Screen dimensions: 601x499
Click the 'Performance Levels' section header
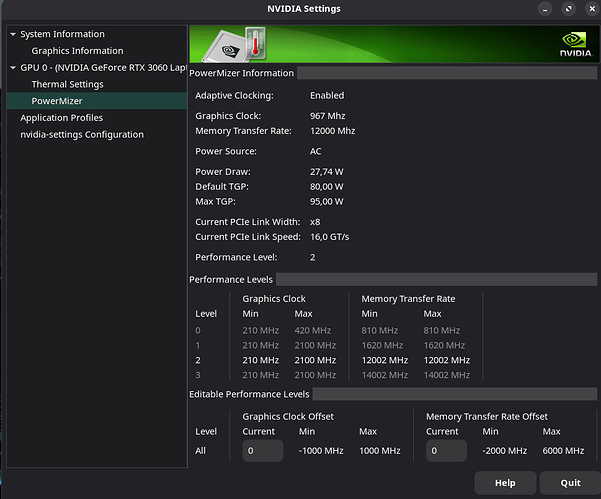231,280
